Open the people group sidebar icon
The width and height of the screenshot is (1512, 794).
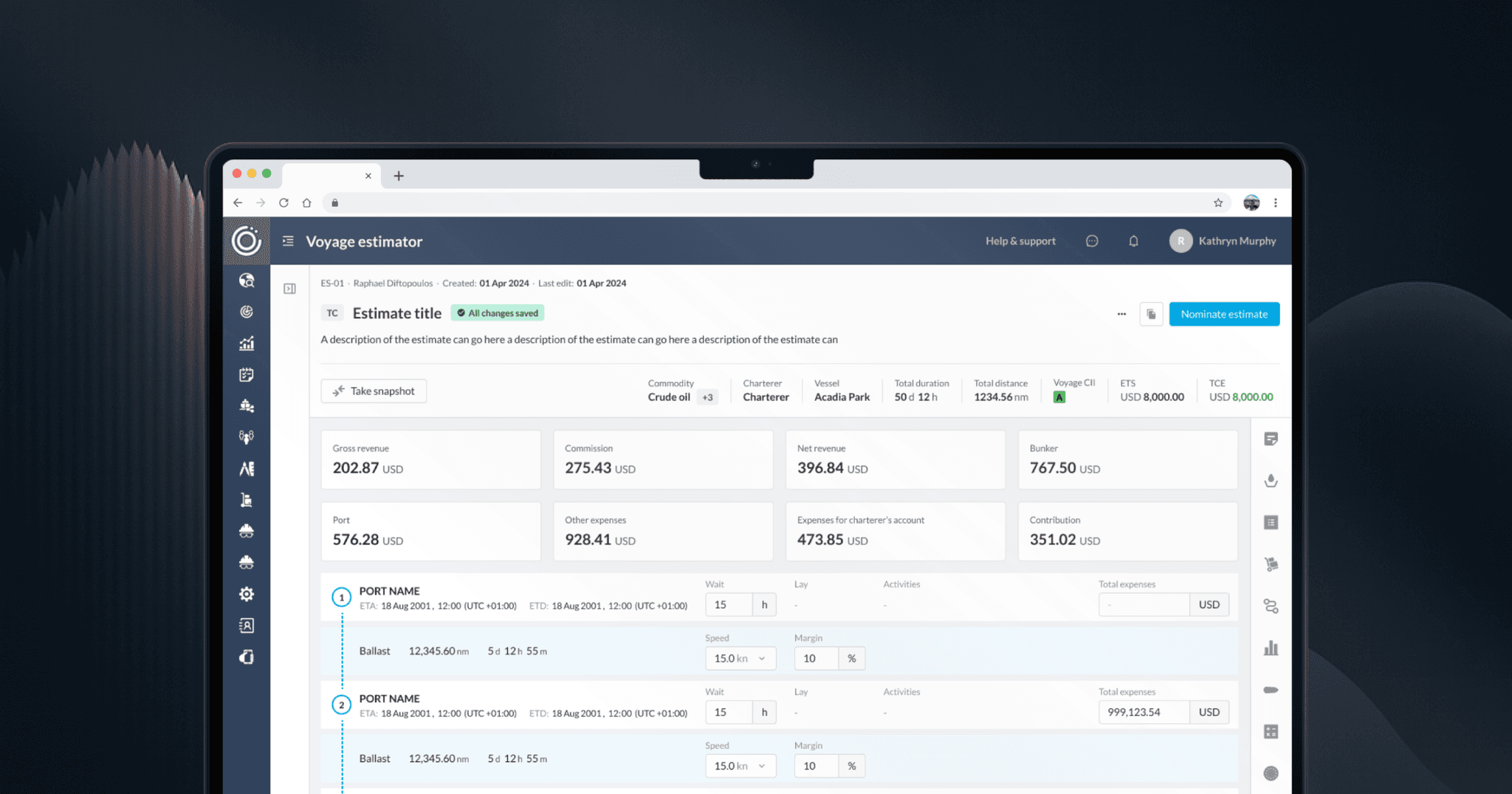(247, 437)
